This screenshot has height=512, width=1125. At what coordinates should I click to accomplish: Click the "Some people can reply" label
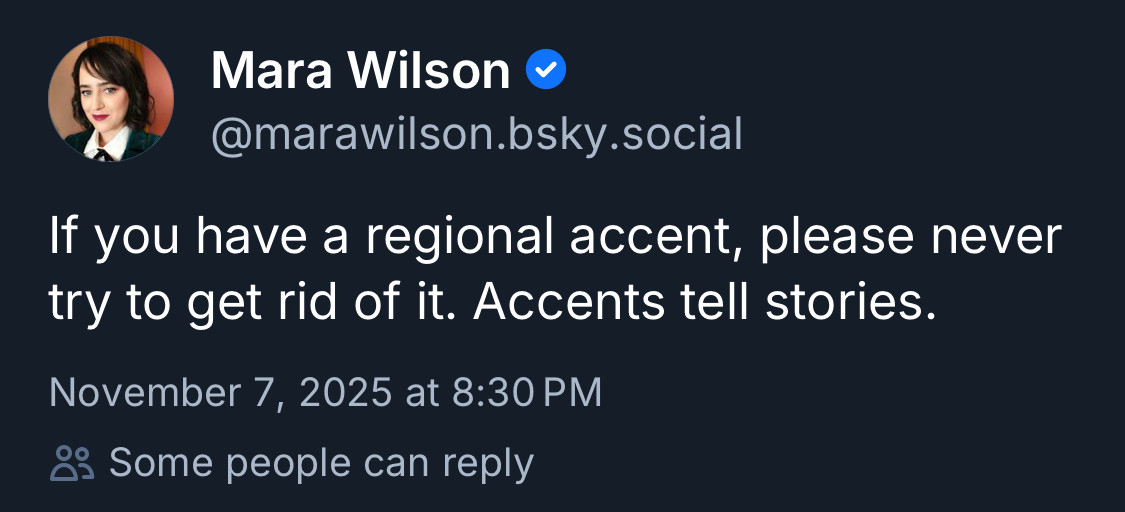[x=321, y=463]
